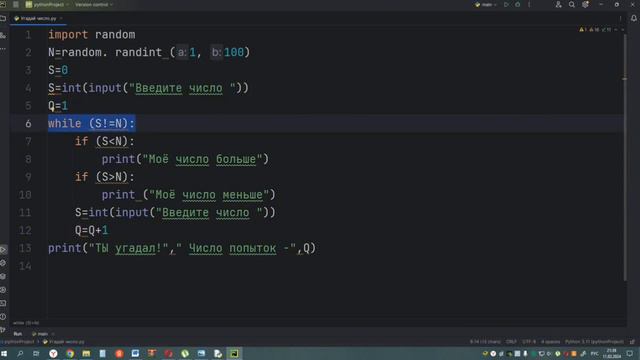Screen dimensions: 640x360
Task: Click 'if (S>N):' on line 9
Action: point(104,177)
